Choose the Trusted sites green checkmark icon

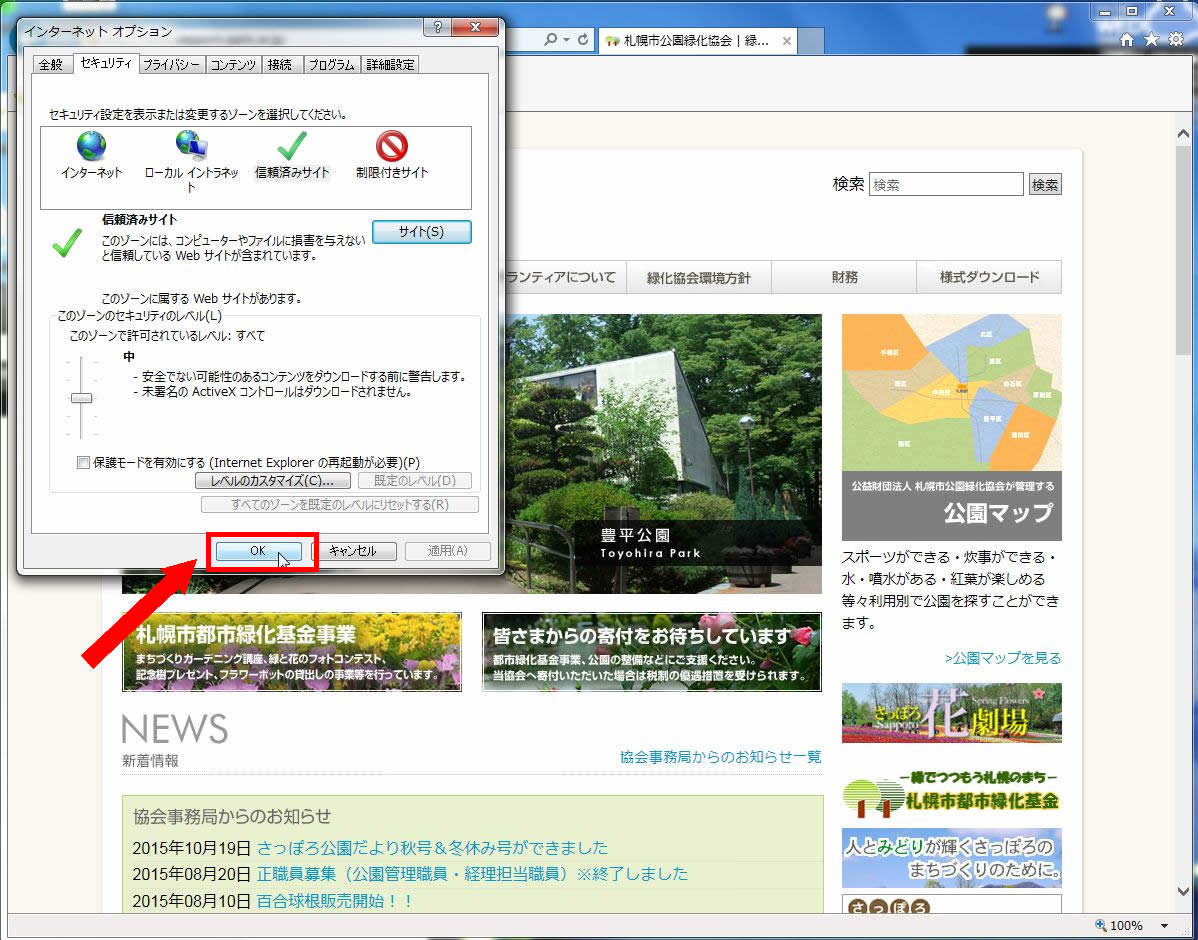[x=291, y=147]
